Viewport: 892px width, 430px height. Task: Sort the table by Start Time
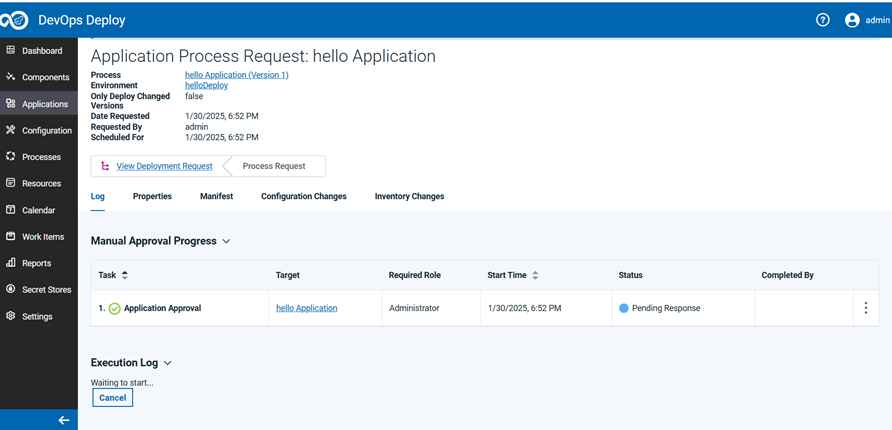535,275
